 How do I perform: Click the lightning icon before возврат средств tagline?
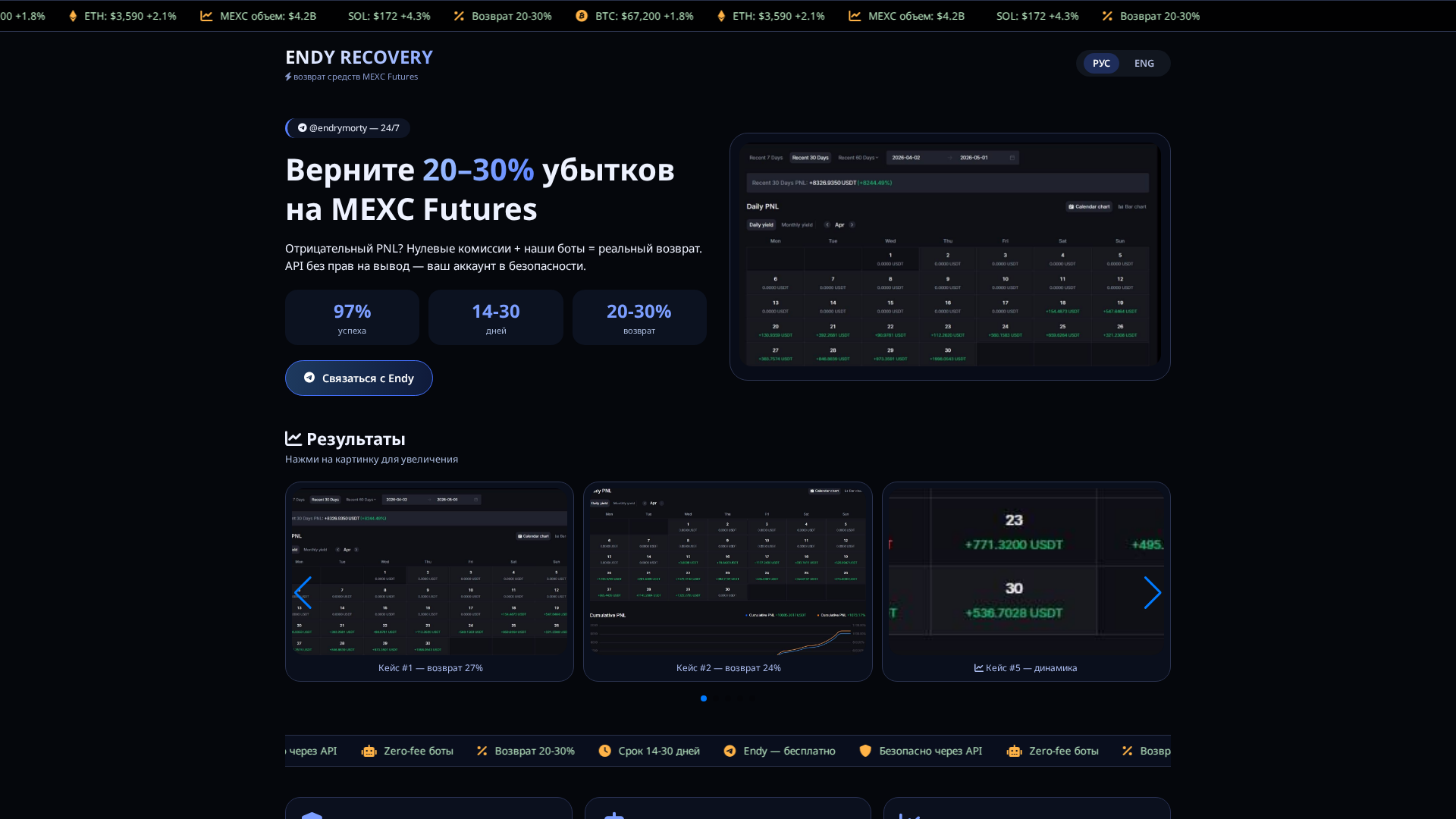point(288,77)
